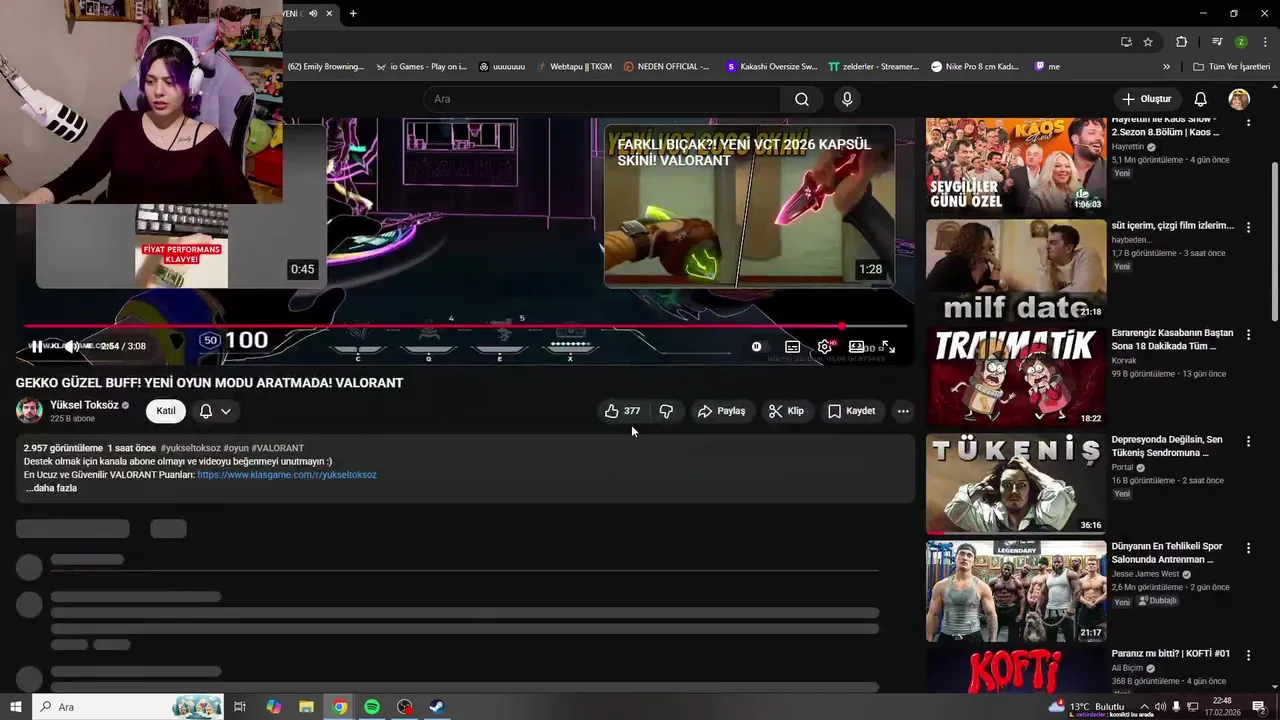Open Kaos Show Sevgililer Günü thumbnail
The height and width of the screenshot is (720, 1280).
click(x=1016, y=165)
